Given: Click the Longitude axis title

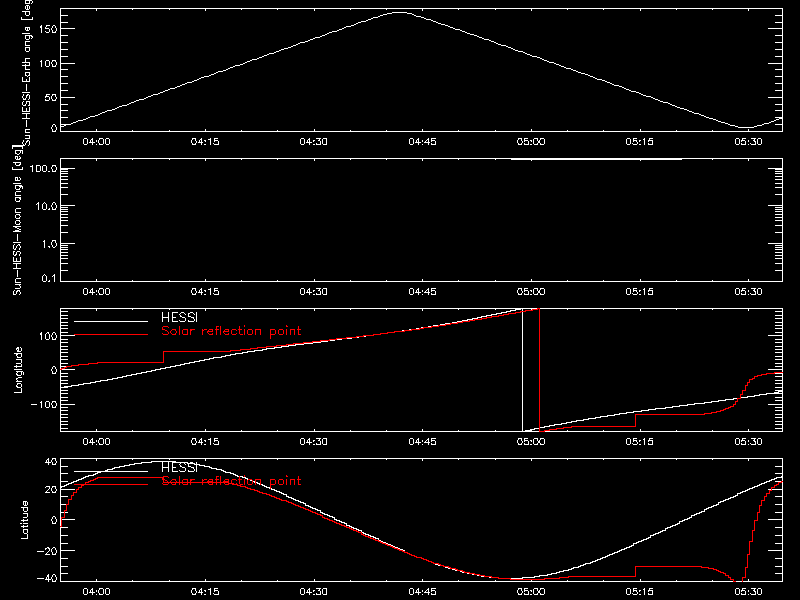Looking at the screenshot, I should [18, 370].
